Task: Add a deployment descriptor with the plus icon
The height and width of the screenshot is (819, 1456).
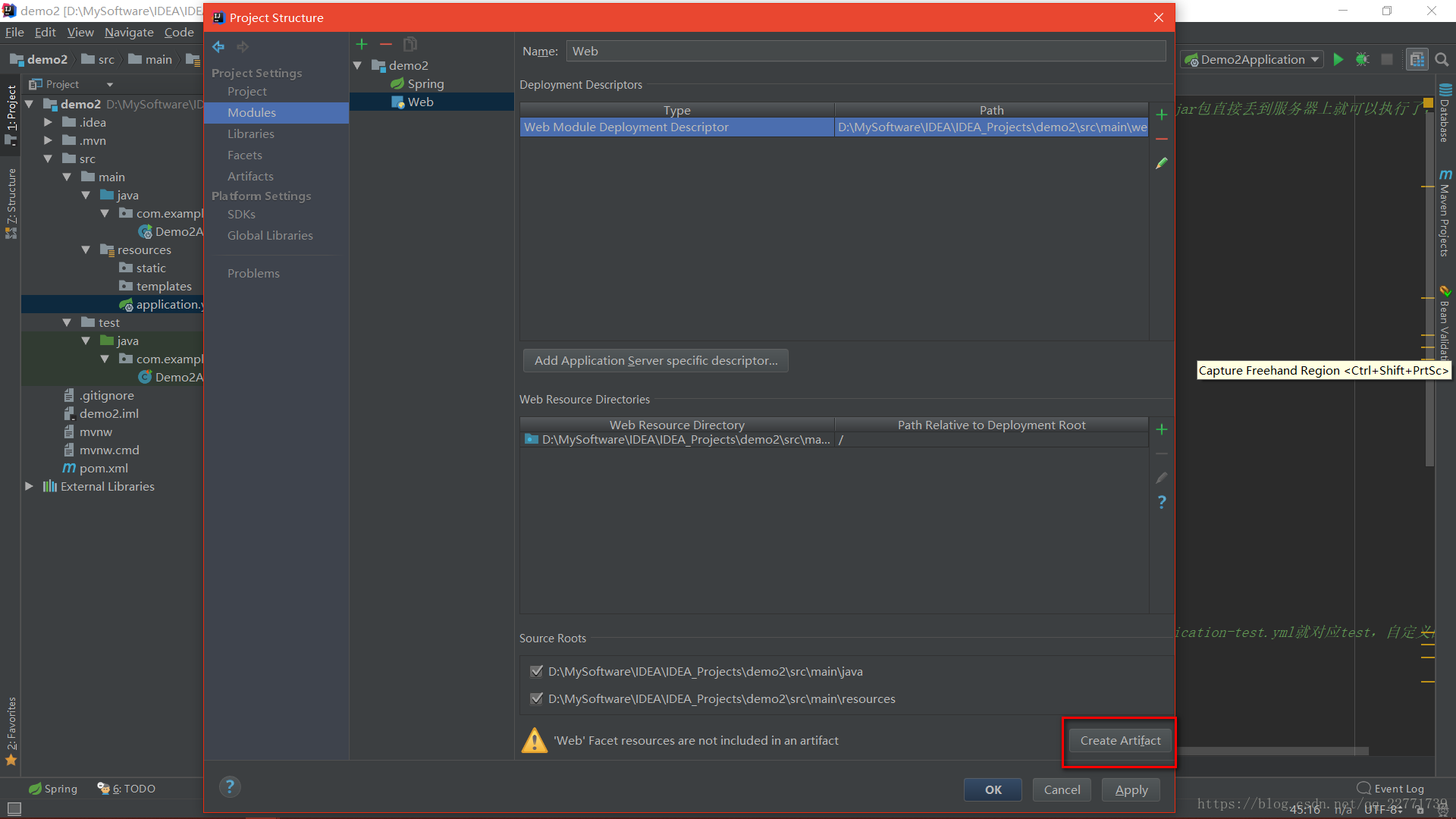Action: 1161,115
